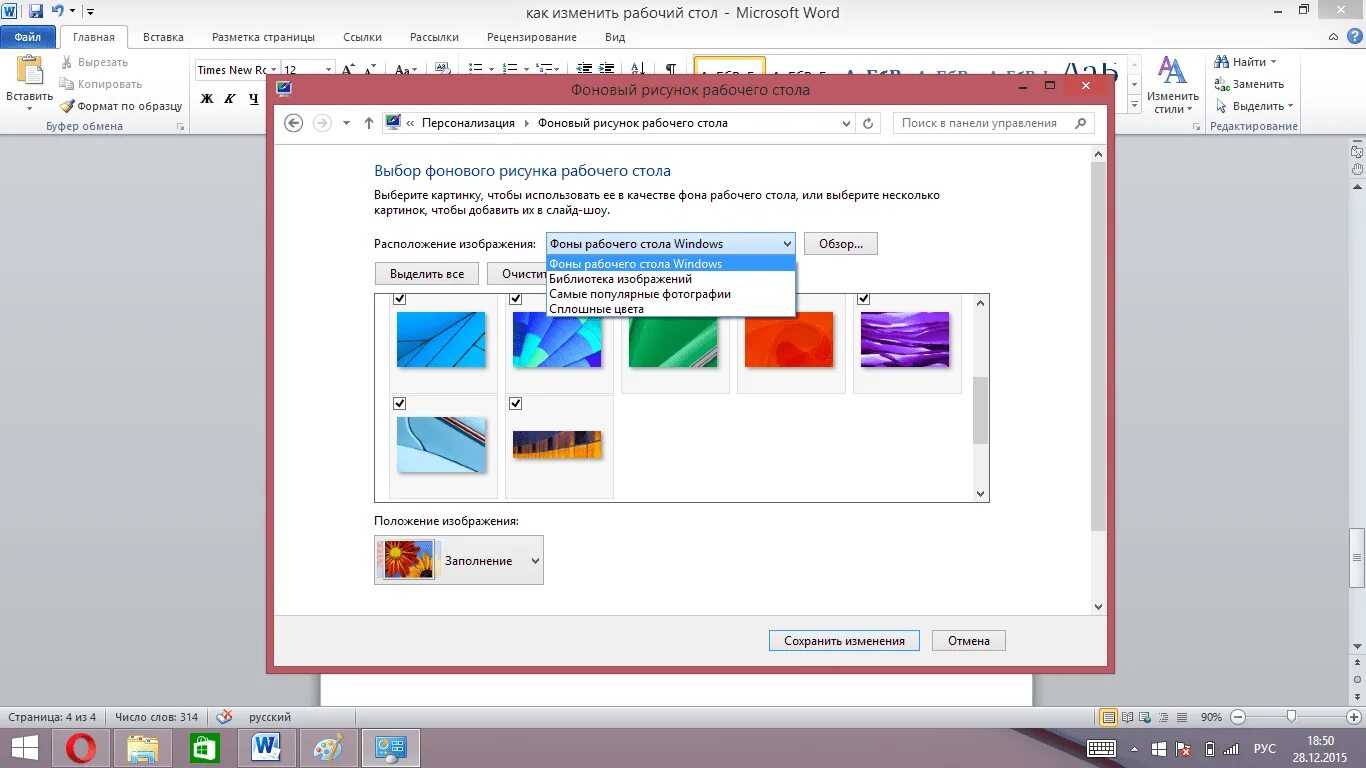Choose Сплошные цвета option
Image resolution: width=1366 pixels, height=768 pixels.
[x=671, y=309]
